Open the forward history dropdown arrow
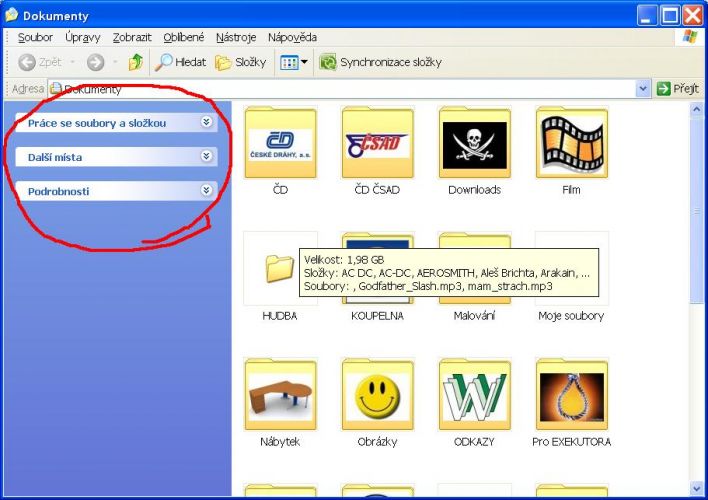708x500 pixels. pos(115,62)
